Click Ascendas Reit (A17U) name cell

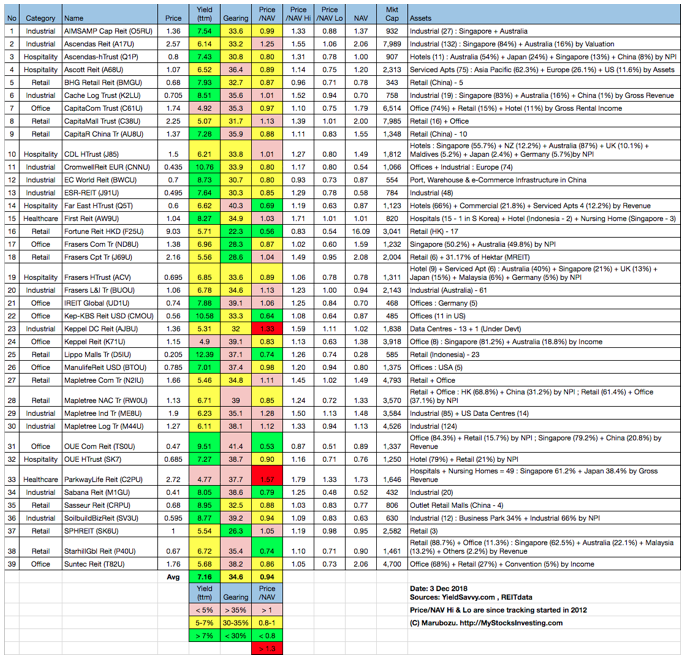click(110, 44)
